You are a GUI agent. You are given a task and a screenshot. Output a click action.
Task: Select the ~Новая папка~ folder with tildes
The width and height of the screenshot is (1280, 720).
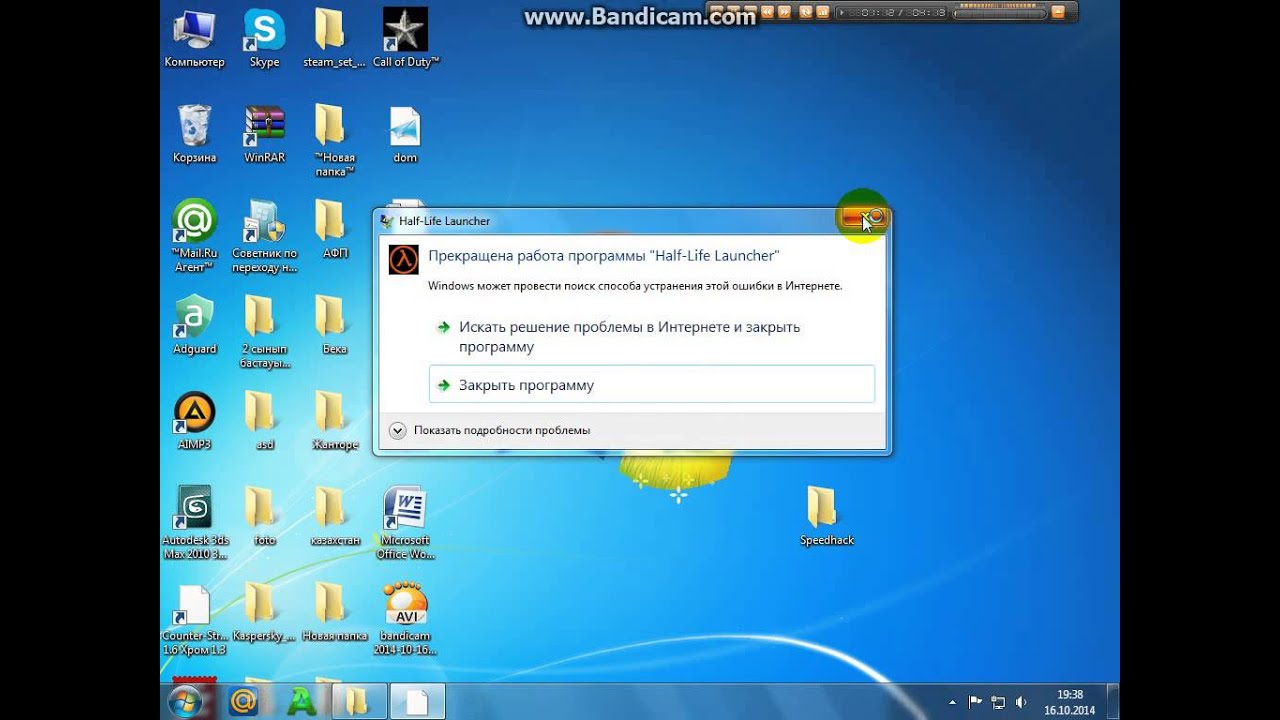334,140
